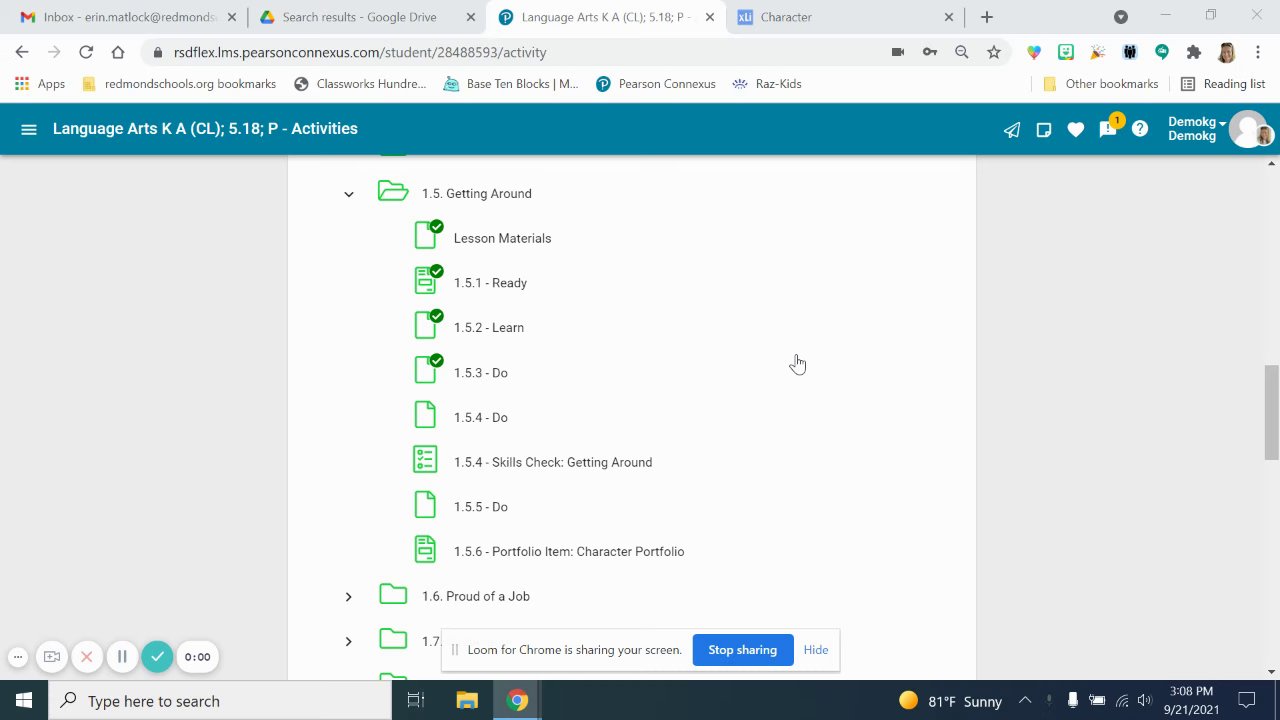Open the Raz-Kids bookmark
The width and height of the screenshot is (1280, 720).
point(767,84)
